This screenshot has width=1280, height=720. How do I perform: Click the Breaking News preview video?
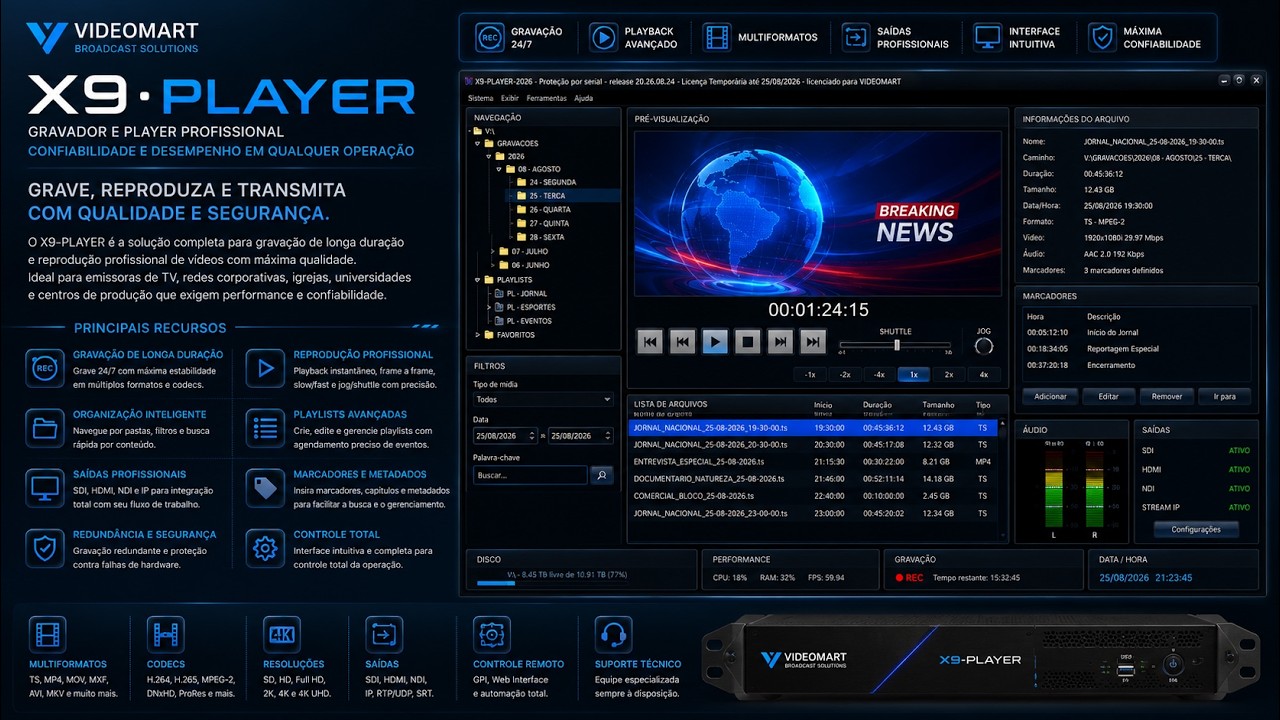(818, 212)
